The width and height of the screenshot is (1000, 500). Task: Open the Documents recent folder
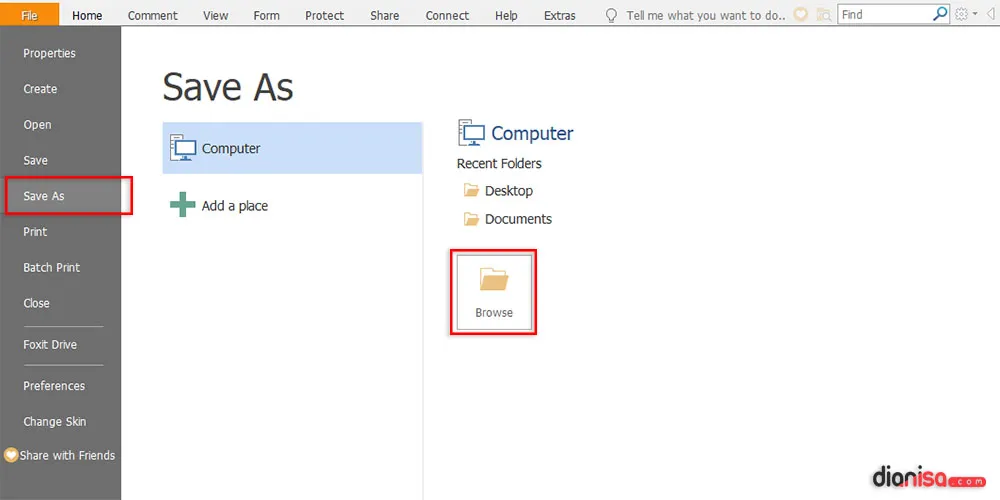pyautogui.click(x=518, y=219)
